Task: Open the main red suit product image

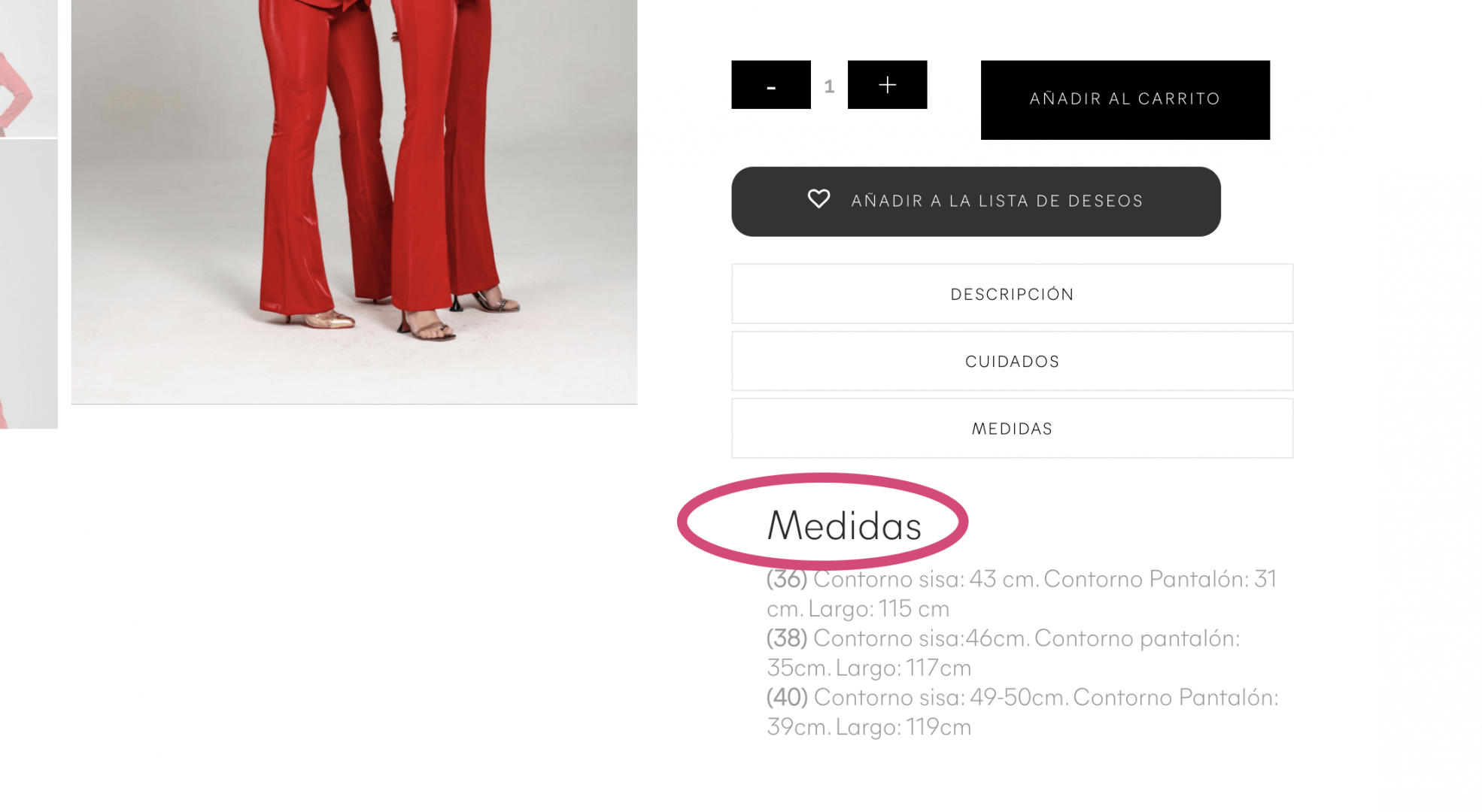Action: (x=354, y=201)
